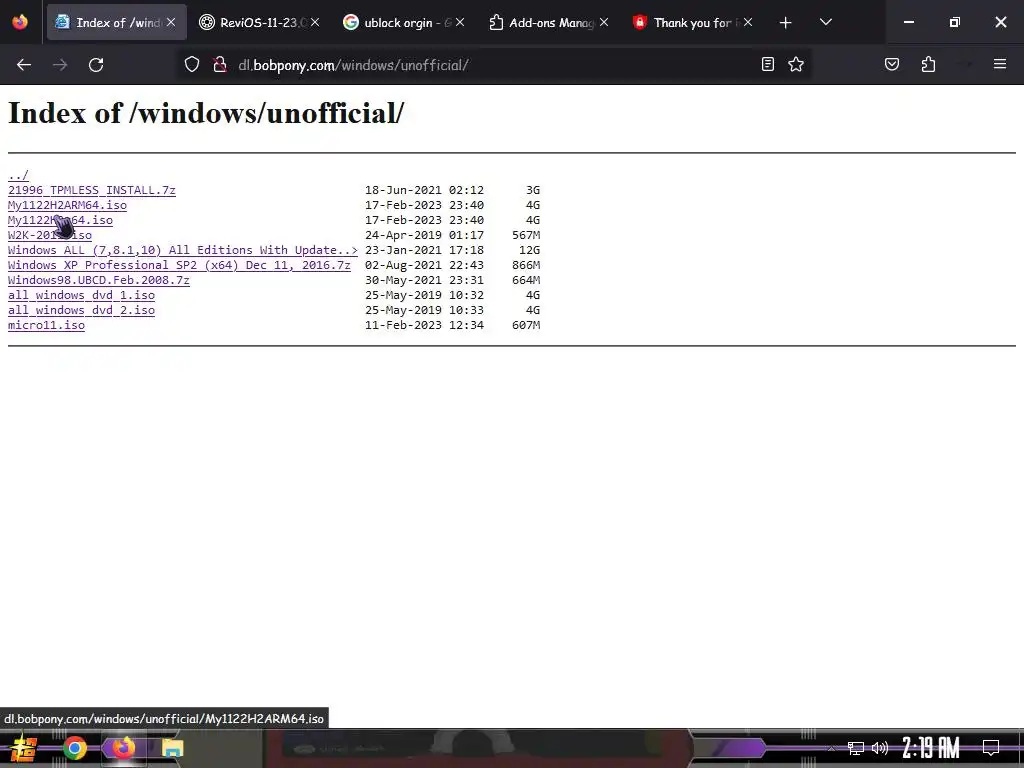Open the taskbar clock showing 2:19 AM

(x=931, y=748)
